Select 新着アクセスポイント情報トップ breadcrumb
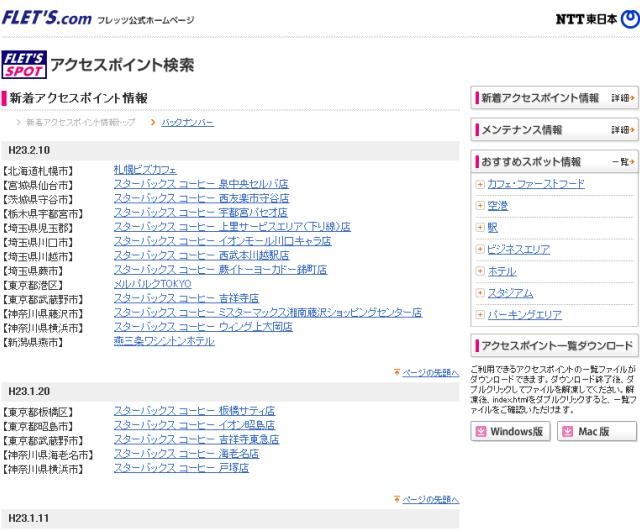 (80, 122)
